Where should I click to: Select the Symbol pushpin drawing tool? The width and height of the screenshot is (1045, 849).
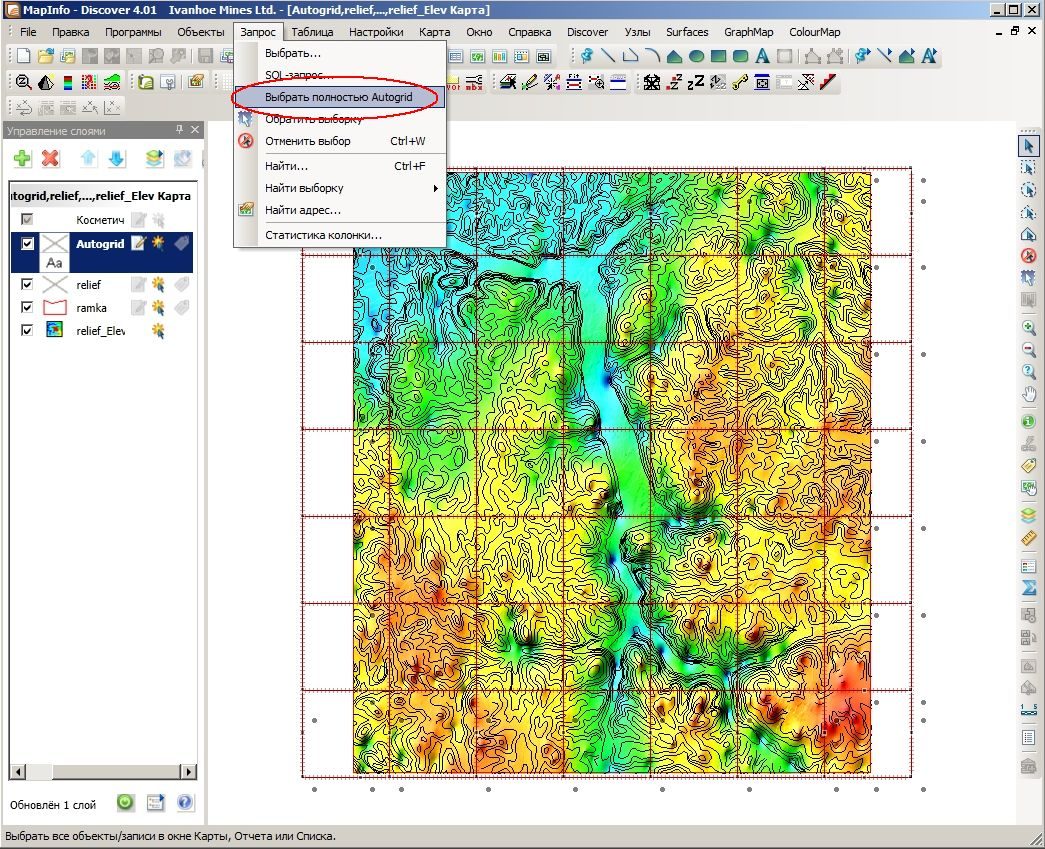point(586,56)
